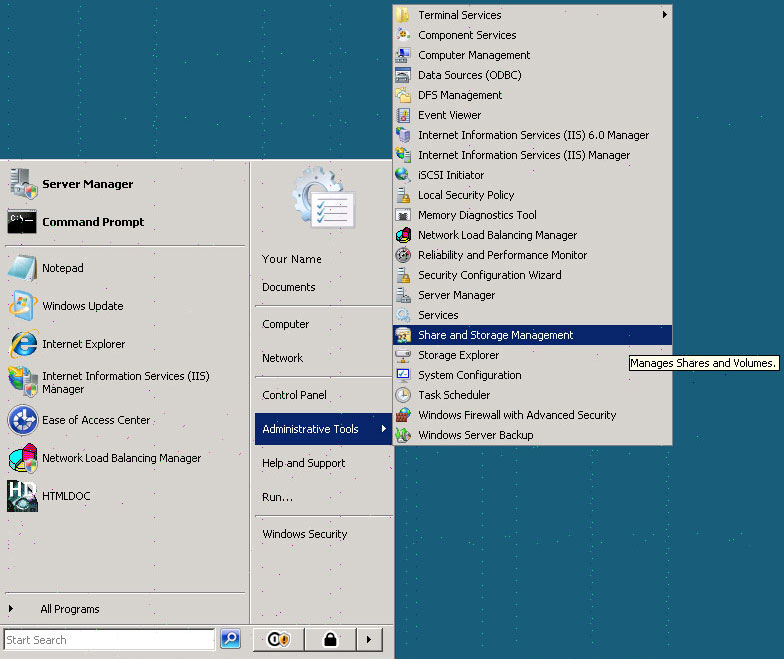The width and height of the screenshot is (784, 659).
Task: Click the user account picture thumbnail
Action: [324, 198]
